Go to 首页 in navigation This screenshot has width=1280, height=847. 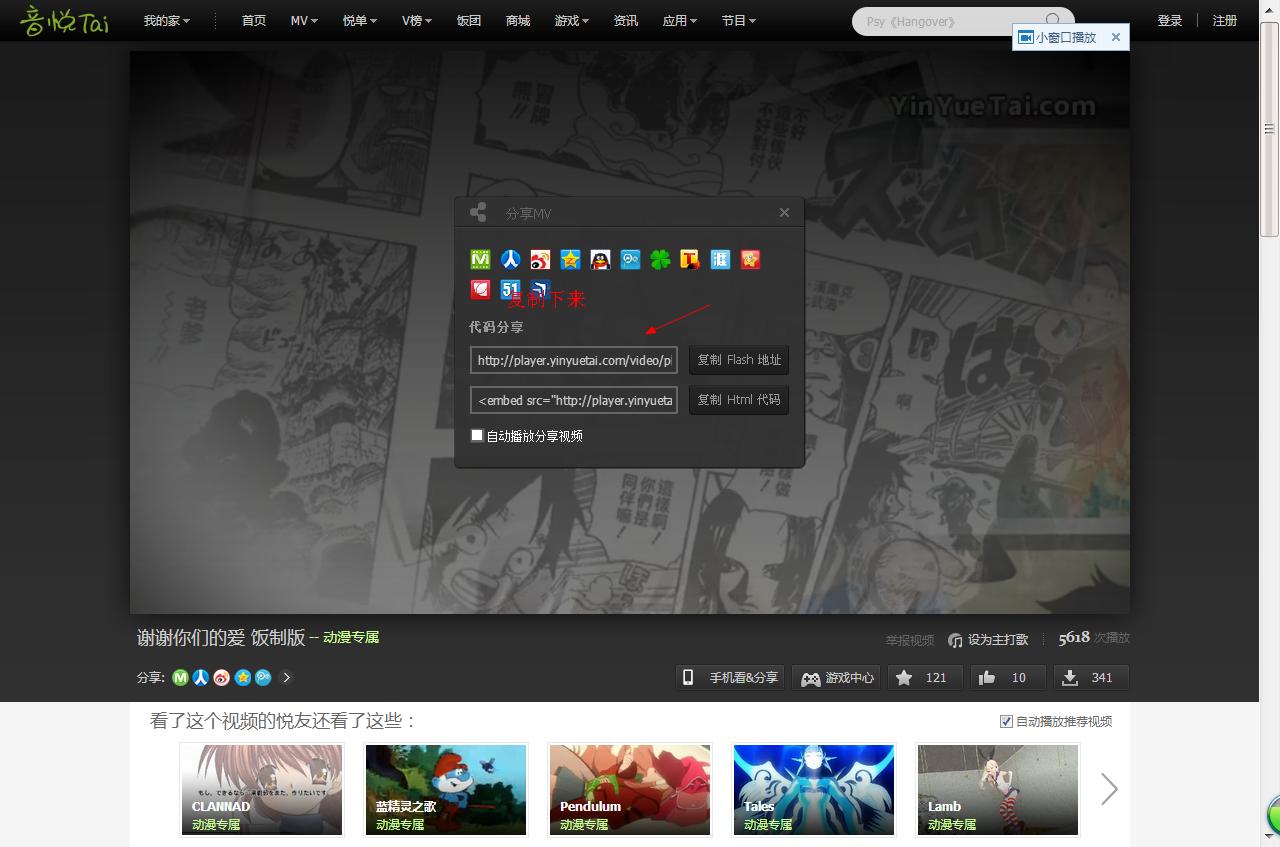[254, 20]
